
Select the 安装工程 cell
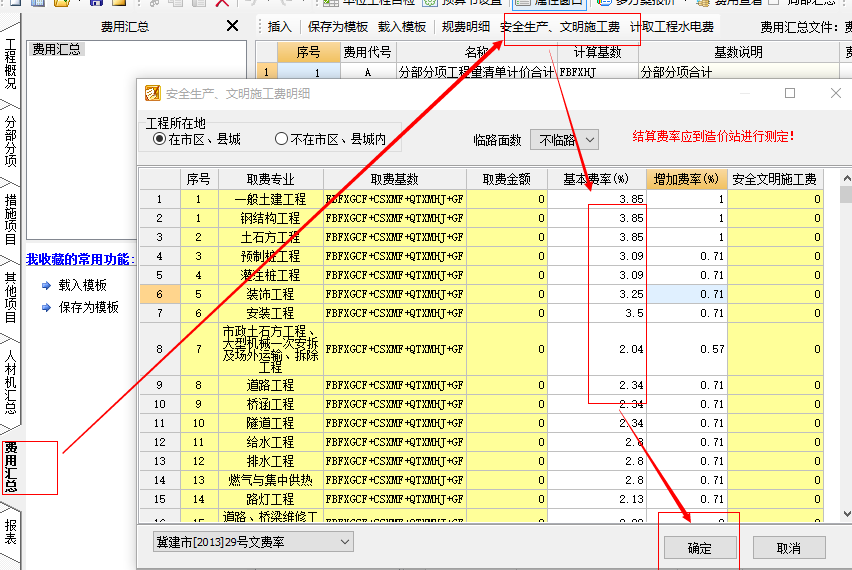click(x=271, y=314)
